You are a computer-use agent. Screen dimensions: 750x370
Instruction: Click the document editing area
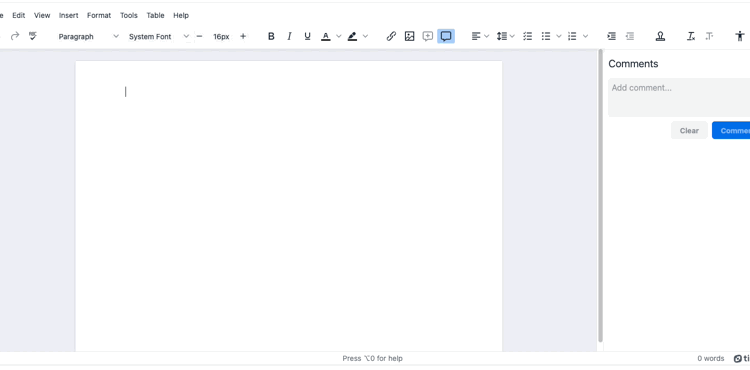click(289, 206)
